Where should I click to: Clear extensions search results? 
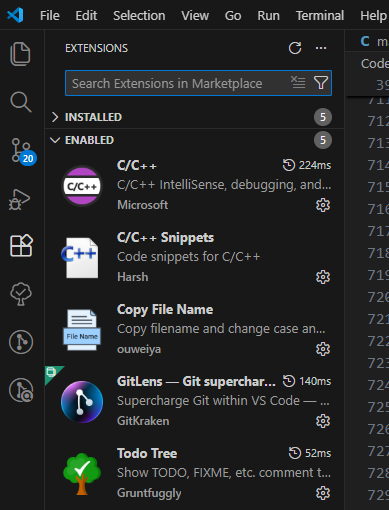[298, 82]
